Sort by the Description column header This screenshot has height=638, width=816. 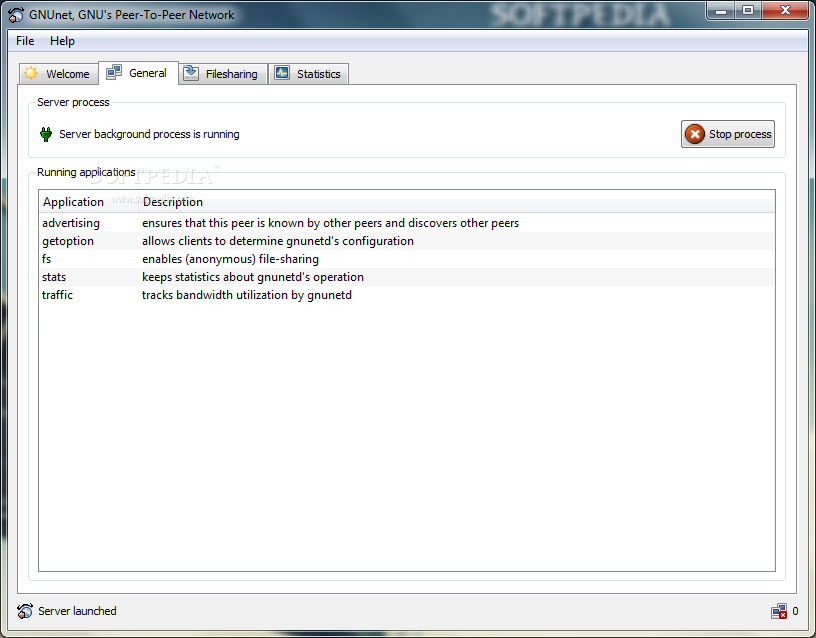click(x=456, y=202)
